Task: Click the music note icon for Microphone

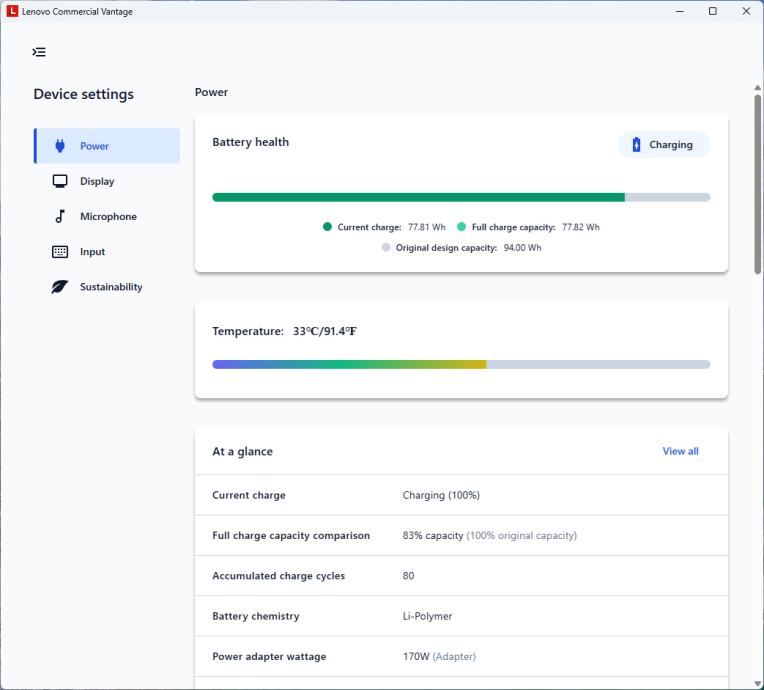Action: tap(60, 217)
